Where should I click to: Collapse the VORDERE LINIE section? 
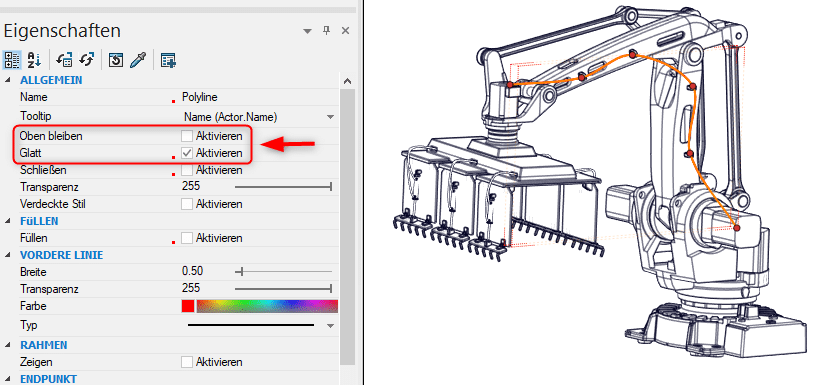point(7,255)
